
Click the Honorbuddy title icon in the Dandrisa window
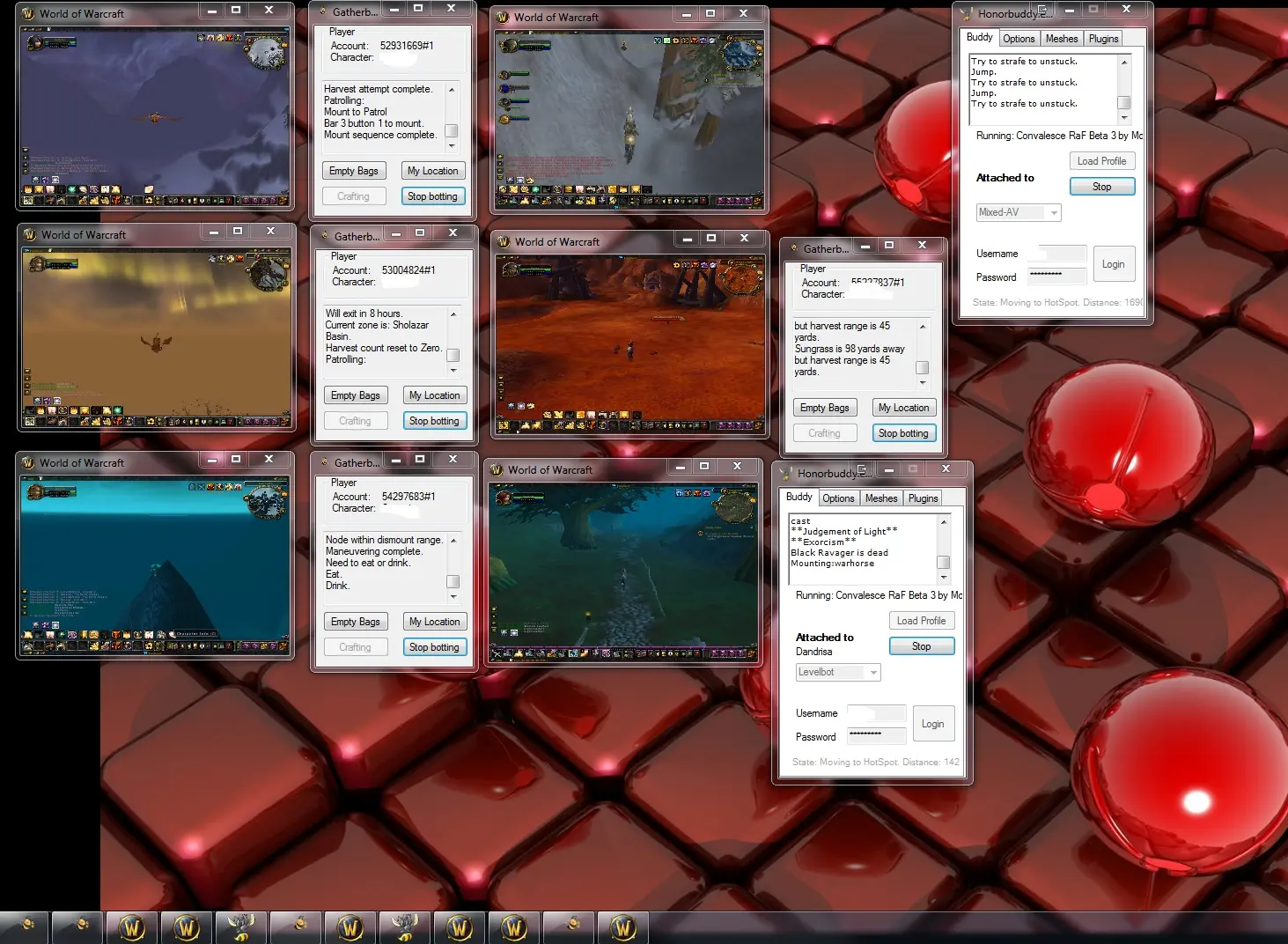[786, 473]
